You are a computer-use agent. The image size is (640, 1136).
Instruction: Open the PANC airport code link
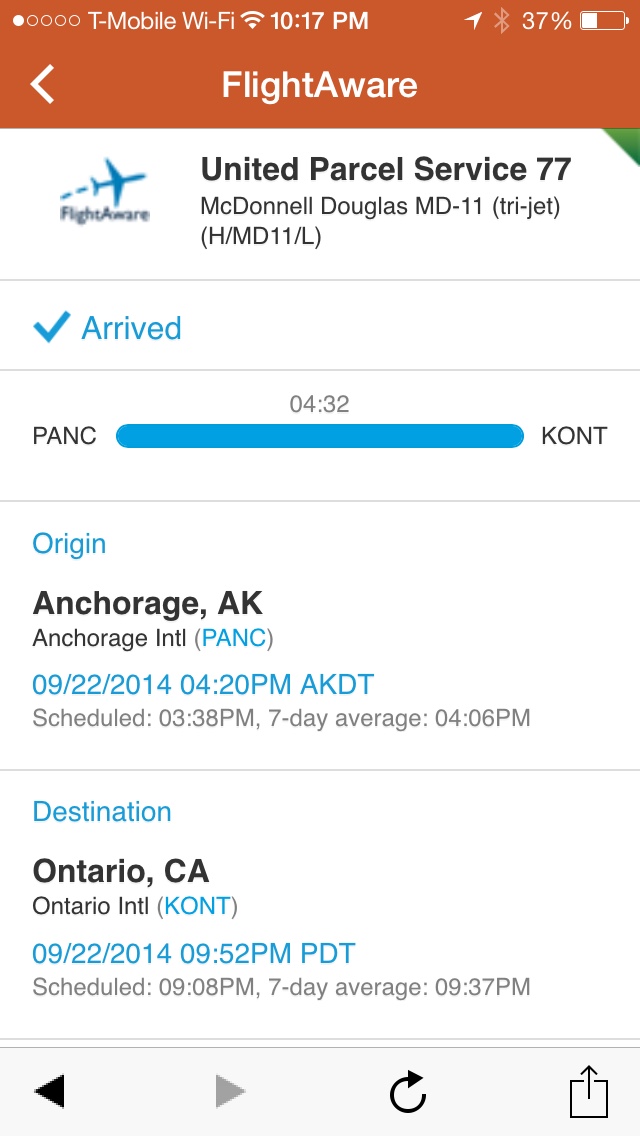click(236, 638)
